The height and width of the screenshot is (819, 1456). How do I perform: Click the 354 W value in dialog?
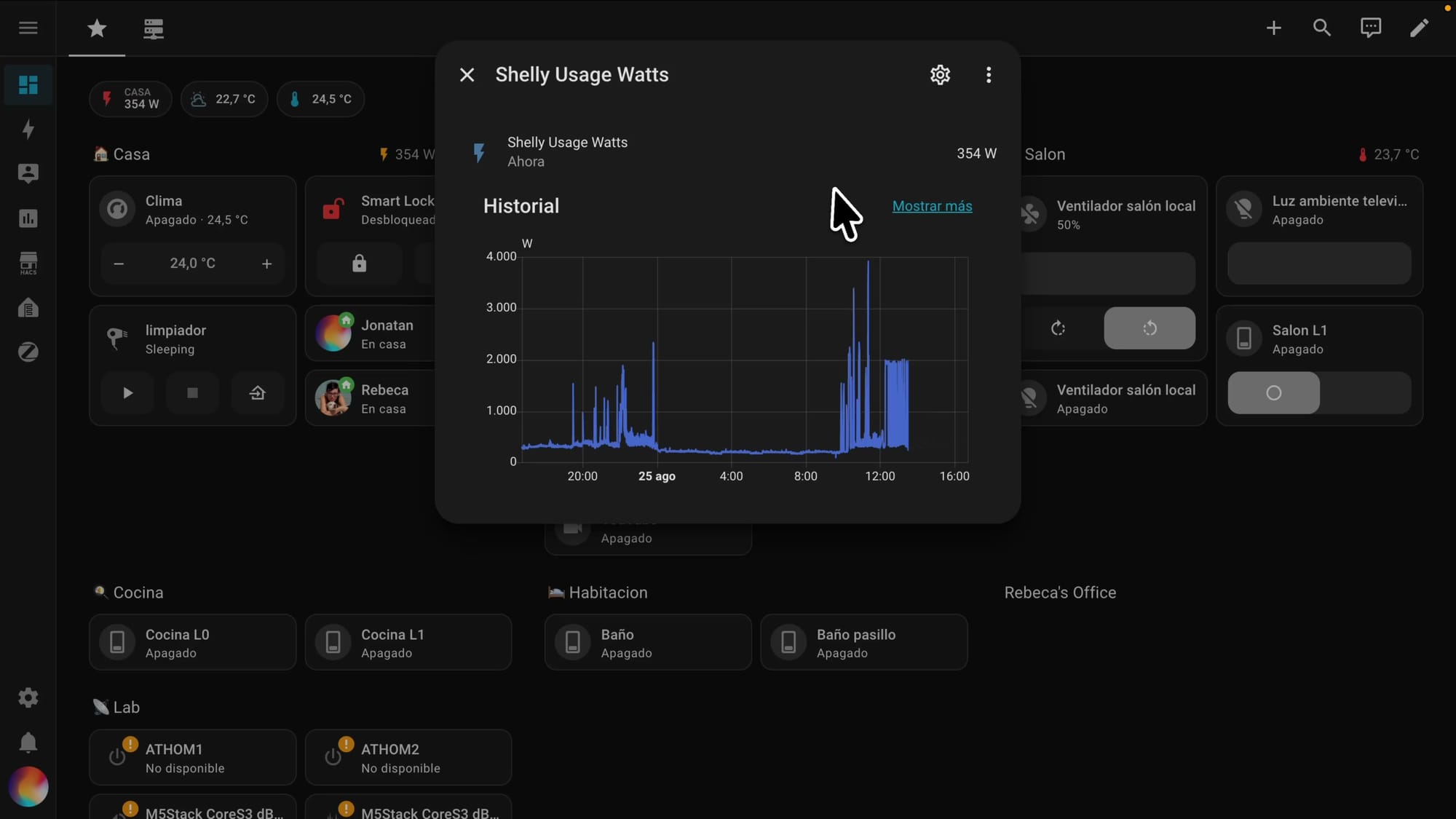pos(976,153)
